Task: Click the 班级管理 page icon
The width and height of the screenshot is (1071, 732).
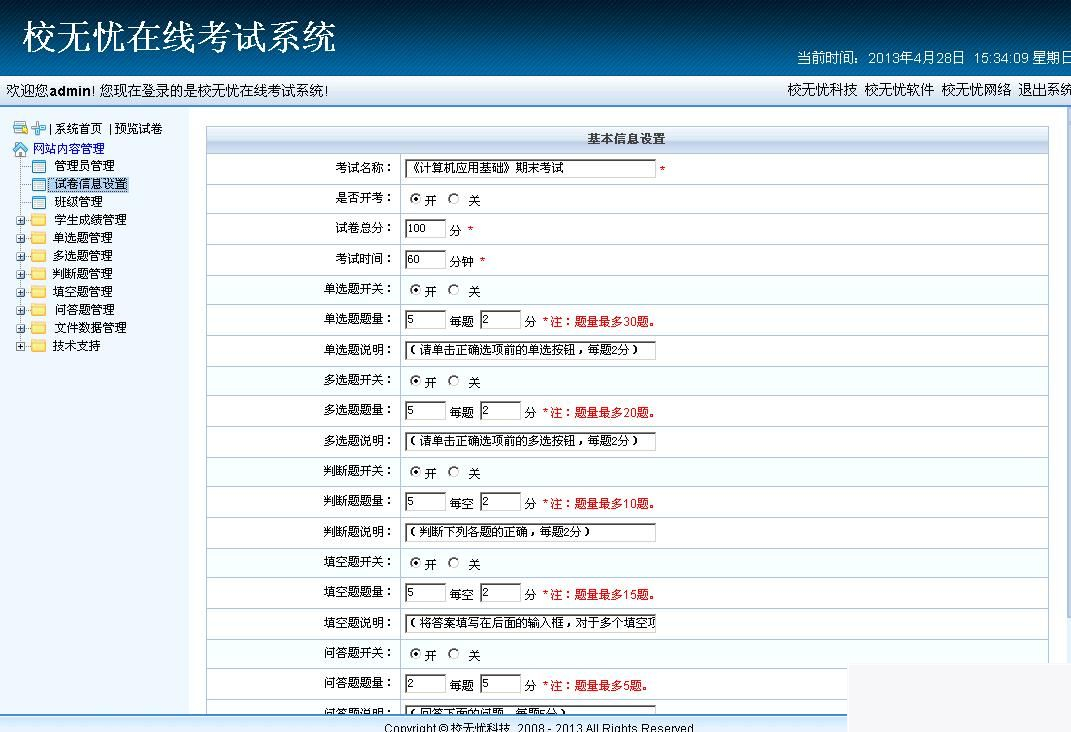Action: tap(37, 201)
